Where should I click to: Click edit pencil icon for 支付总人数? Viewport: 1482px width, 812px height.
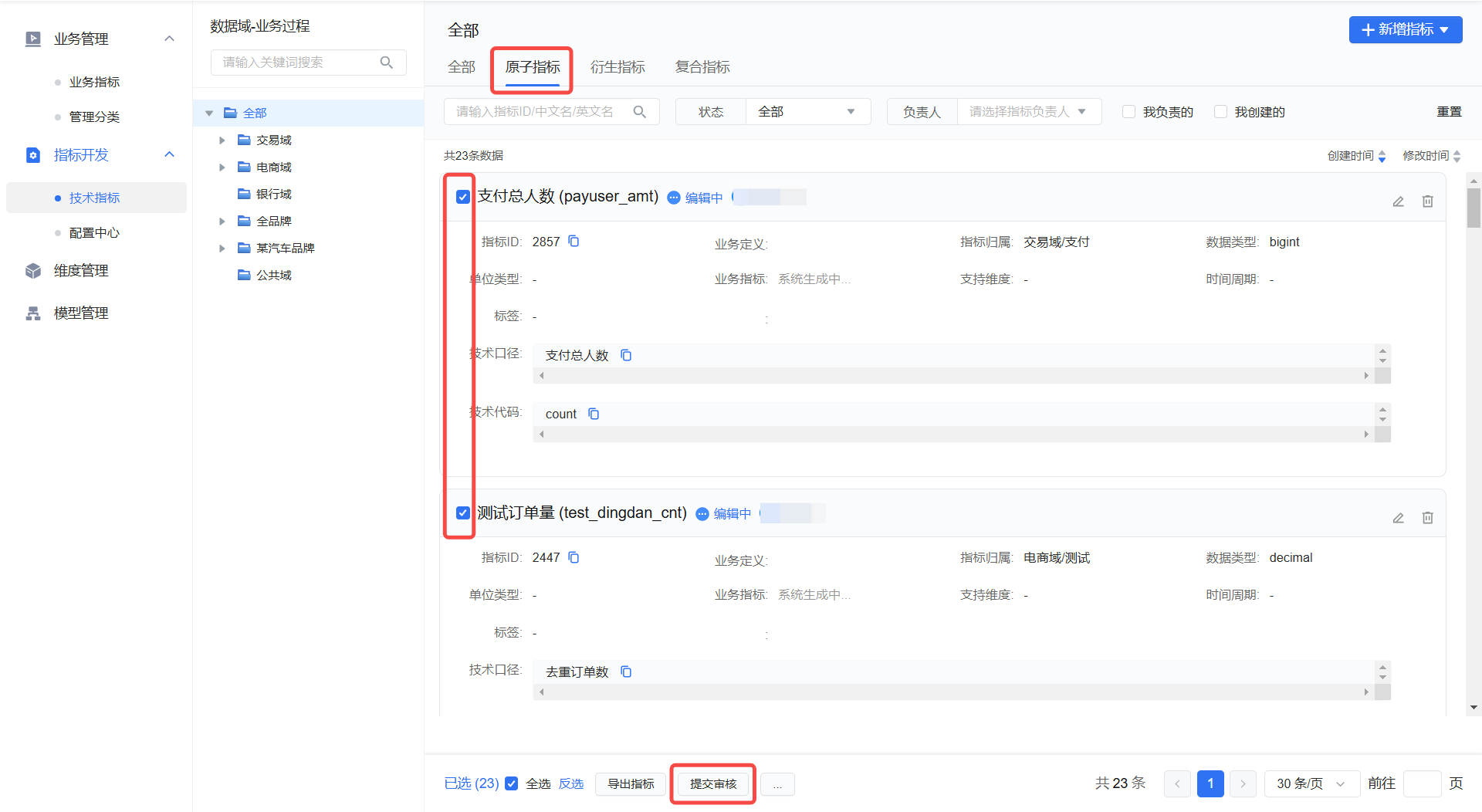point(1398,201)
